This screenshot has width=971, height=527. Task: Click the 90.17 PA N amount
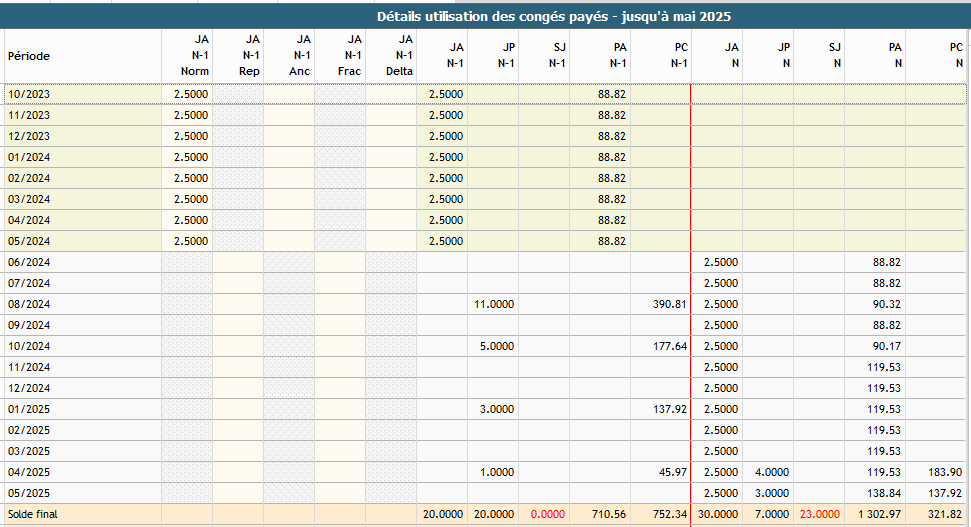[887, 347]
